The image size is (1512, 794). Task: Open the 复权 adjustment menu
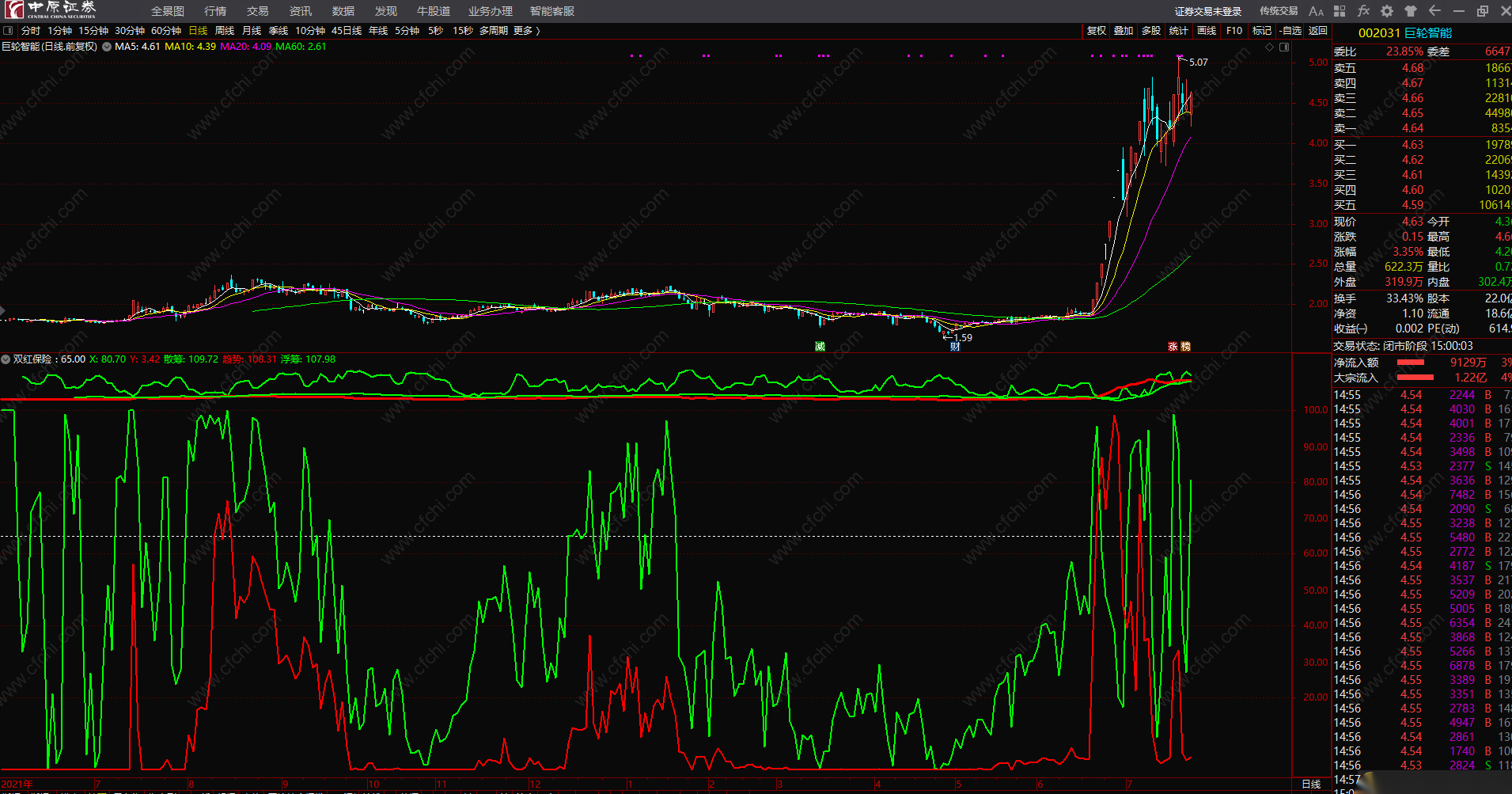(1096, 31)
